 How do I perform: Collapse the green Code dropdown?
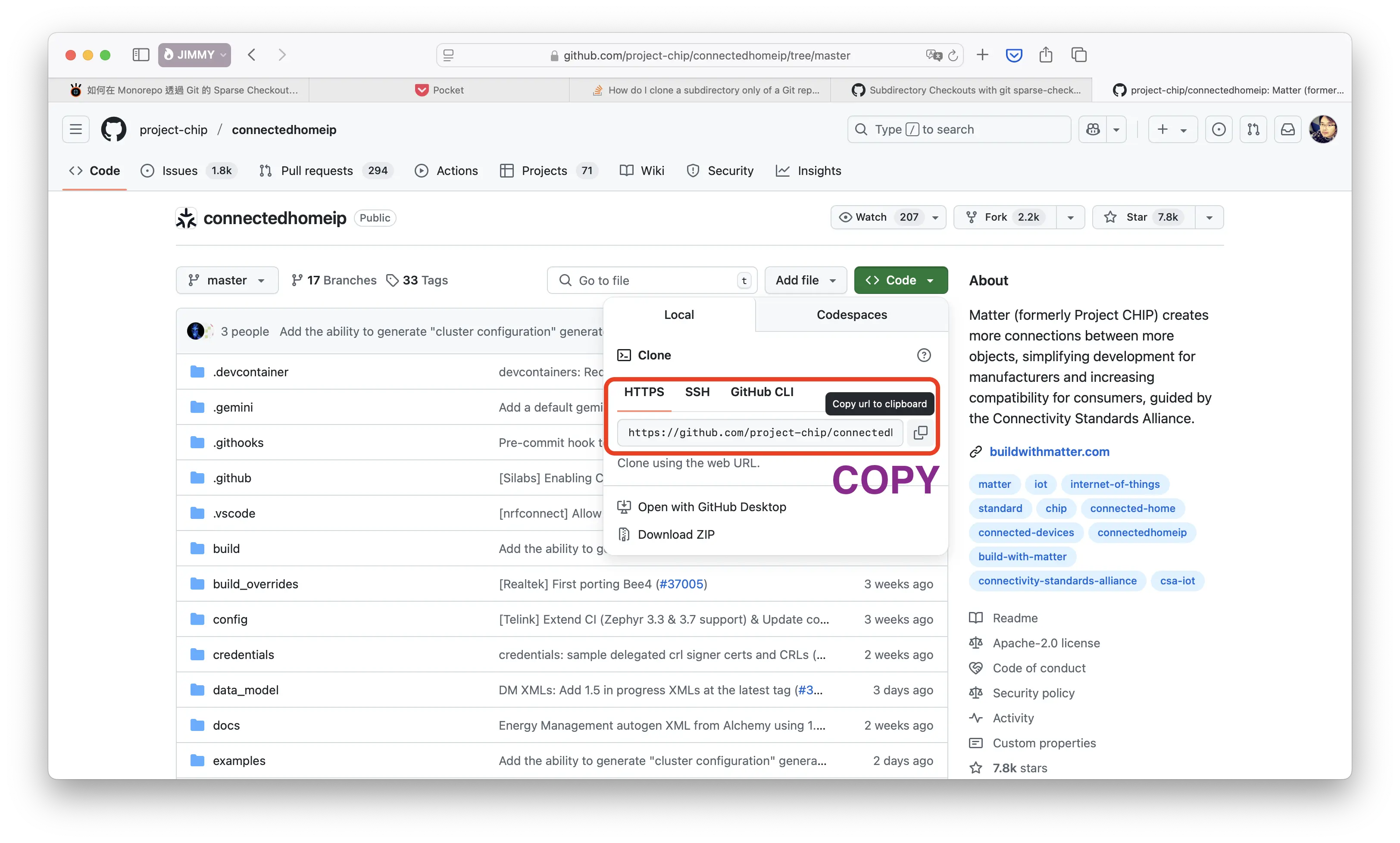point(901,280)
